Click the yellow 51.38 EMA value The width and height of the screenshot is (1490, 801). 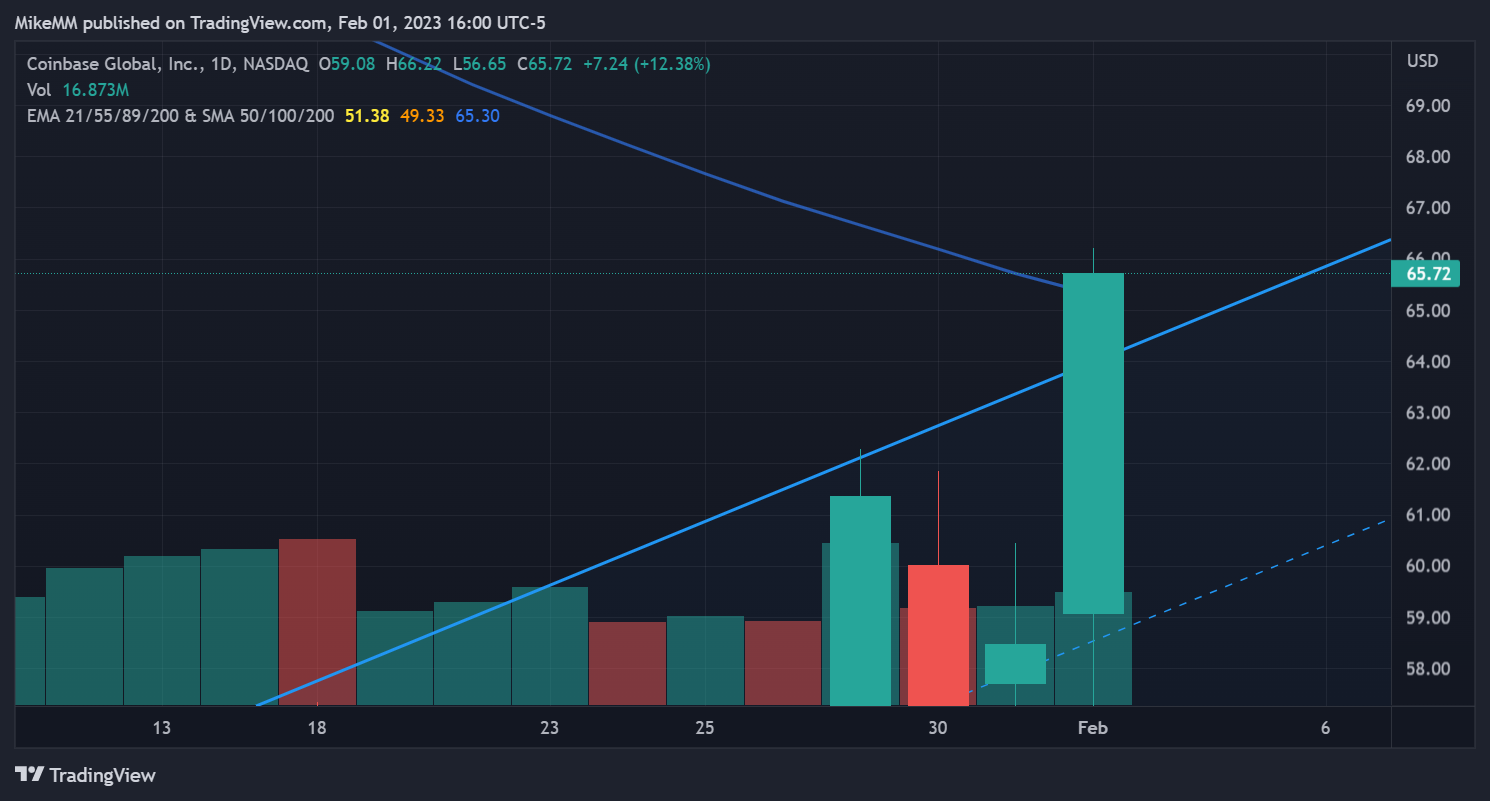point(365,116)
